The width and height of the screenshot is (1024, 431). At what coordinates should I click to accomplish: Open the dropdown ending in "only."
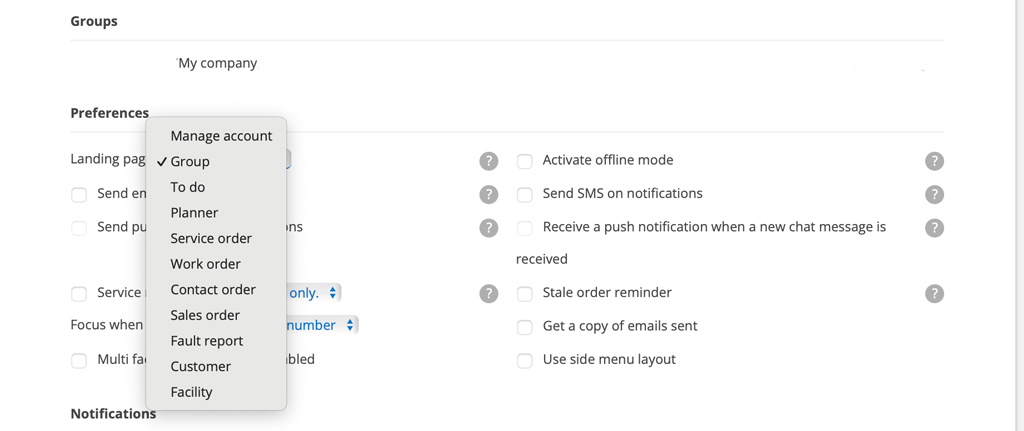(x=314, y=293)
